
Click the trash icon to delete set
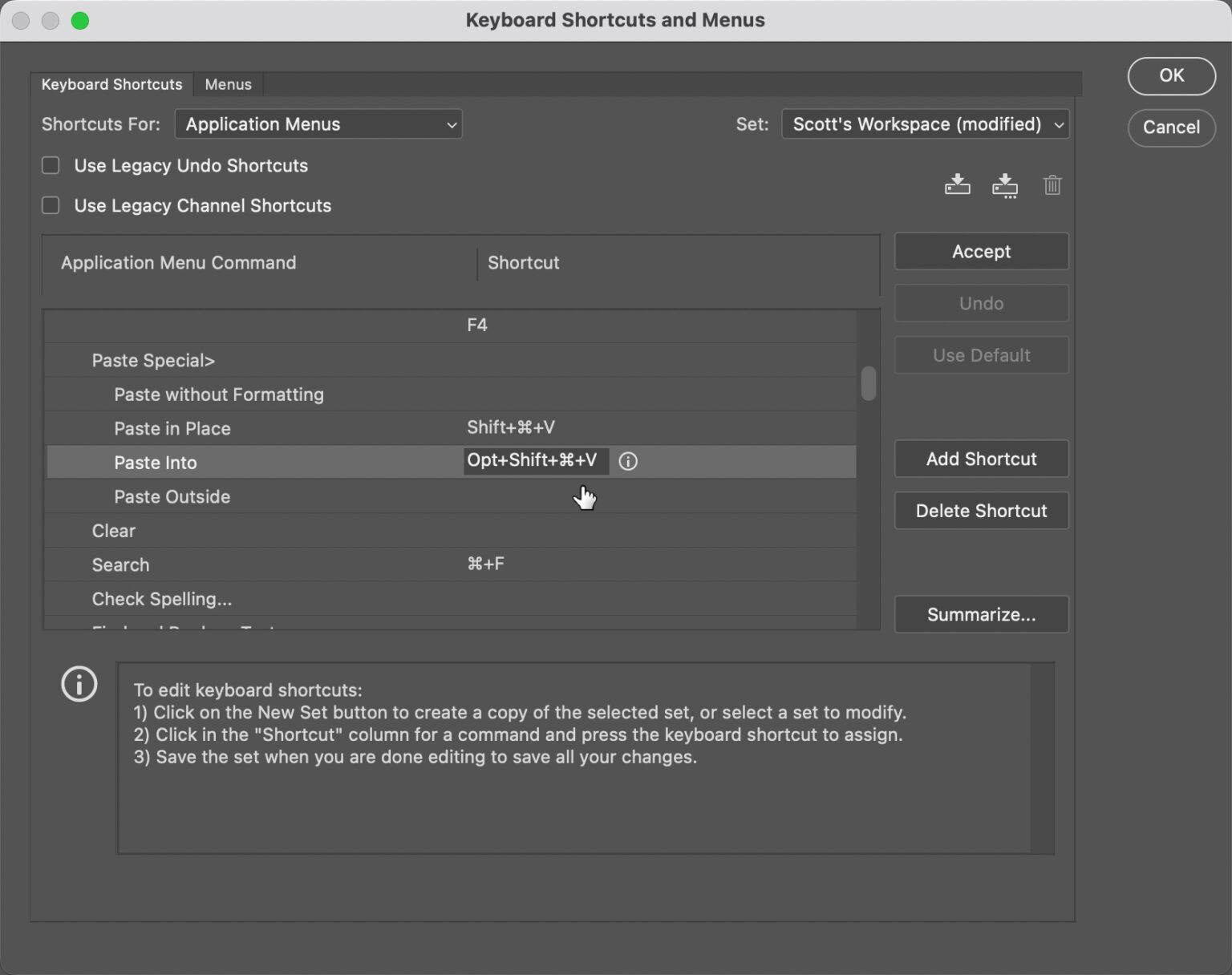(x=1052, y=185)
